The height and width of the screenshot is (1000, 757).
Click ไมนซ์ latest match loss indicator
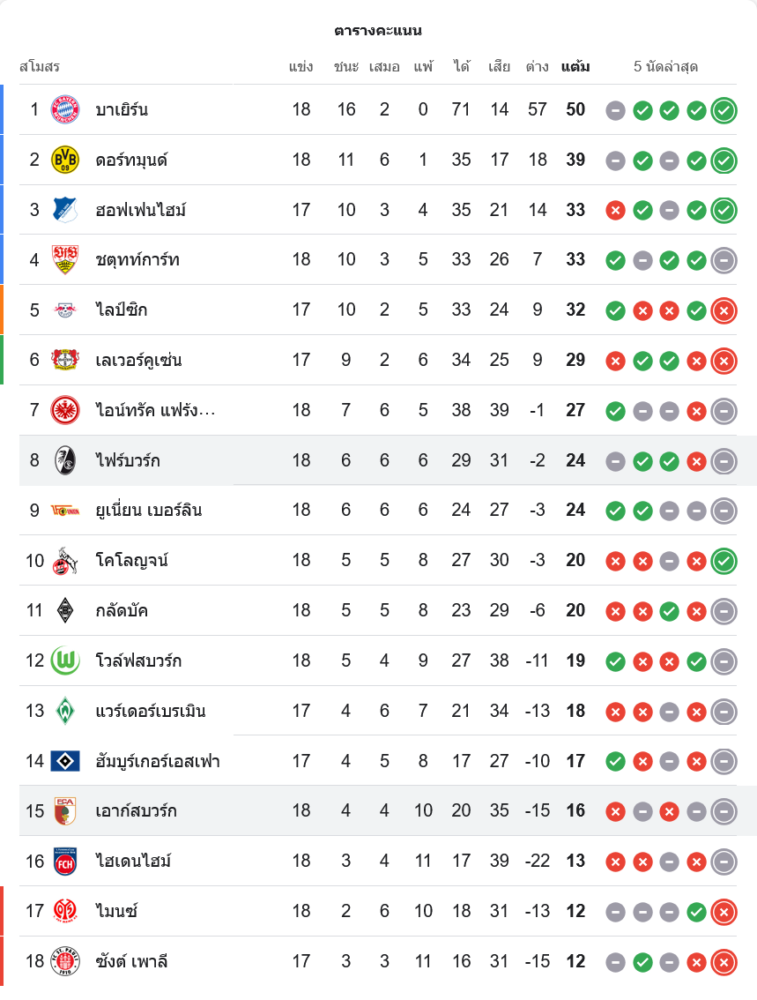(724, 911)
